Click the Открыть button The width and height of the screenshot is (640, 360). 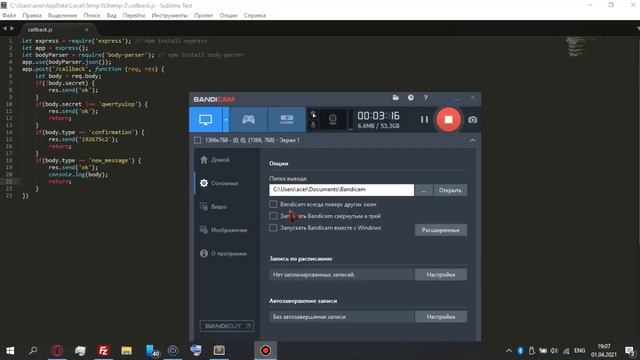pyautogui.click(x=450, y=190)
